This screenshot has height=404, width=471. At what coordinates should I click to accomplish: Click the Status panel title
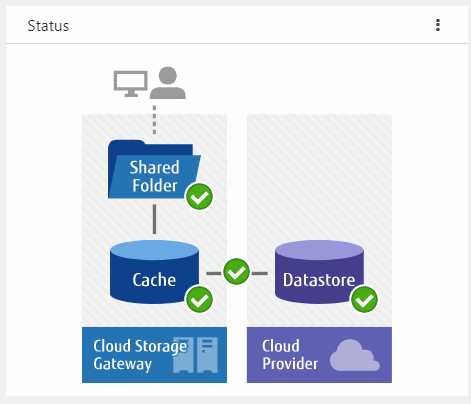48,26
